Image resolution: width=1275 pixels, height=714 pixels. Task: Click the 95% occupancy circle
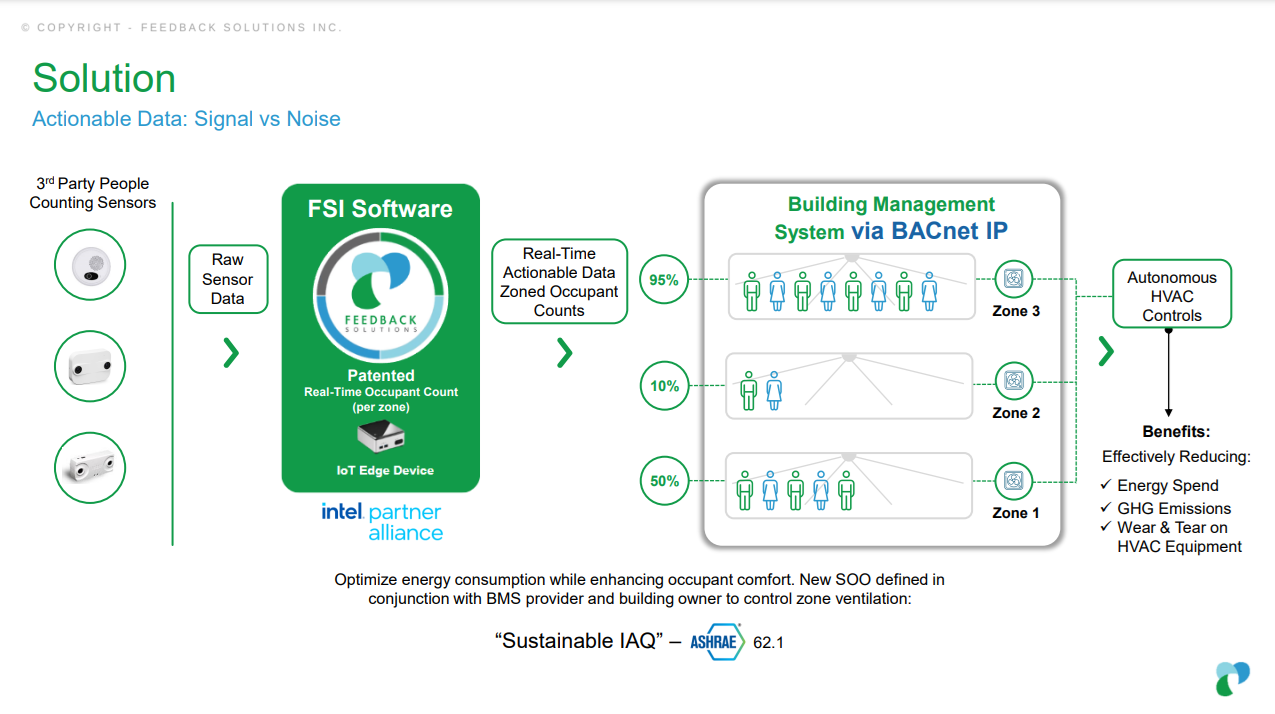[664, 280]
